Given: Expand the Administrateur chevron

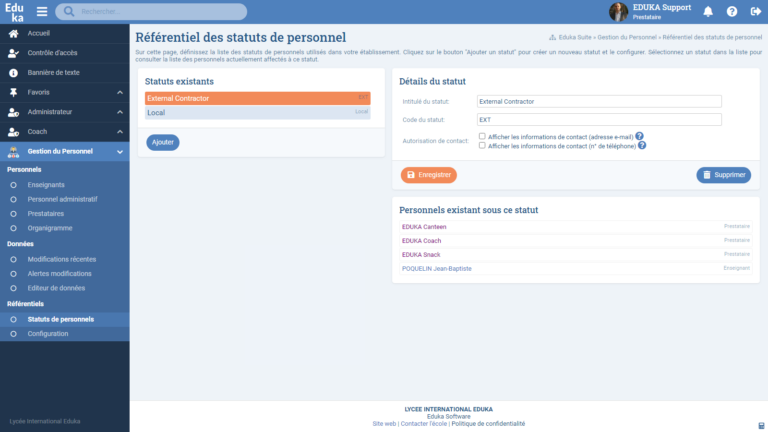Looking at the screenshot, I should (120, 112).
